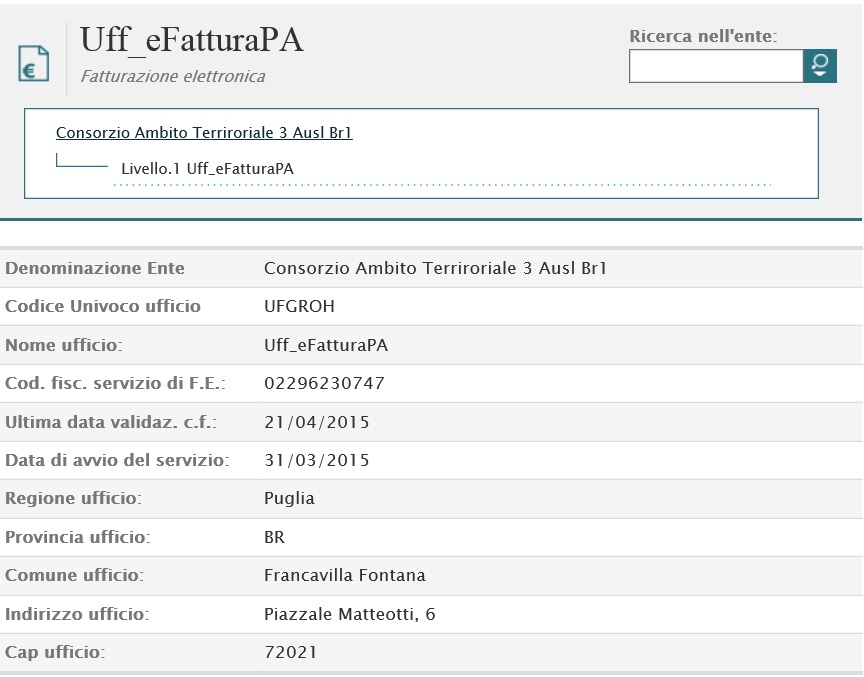Click the Piazzale Matteotti, 6 address
Image resolution: width=864 pixels, height=677 pixels.
[349, 614]
